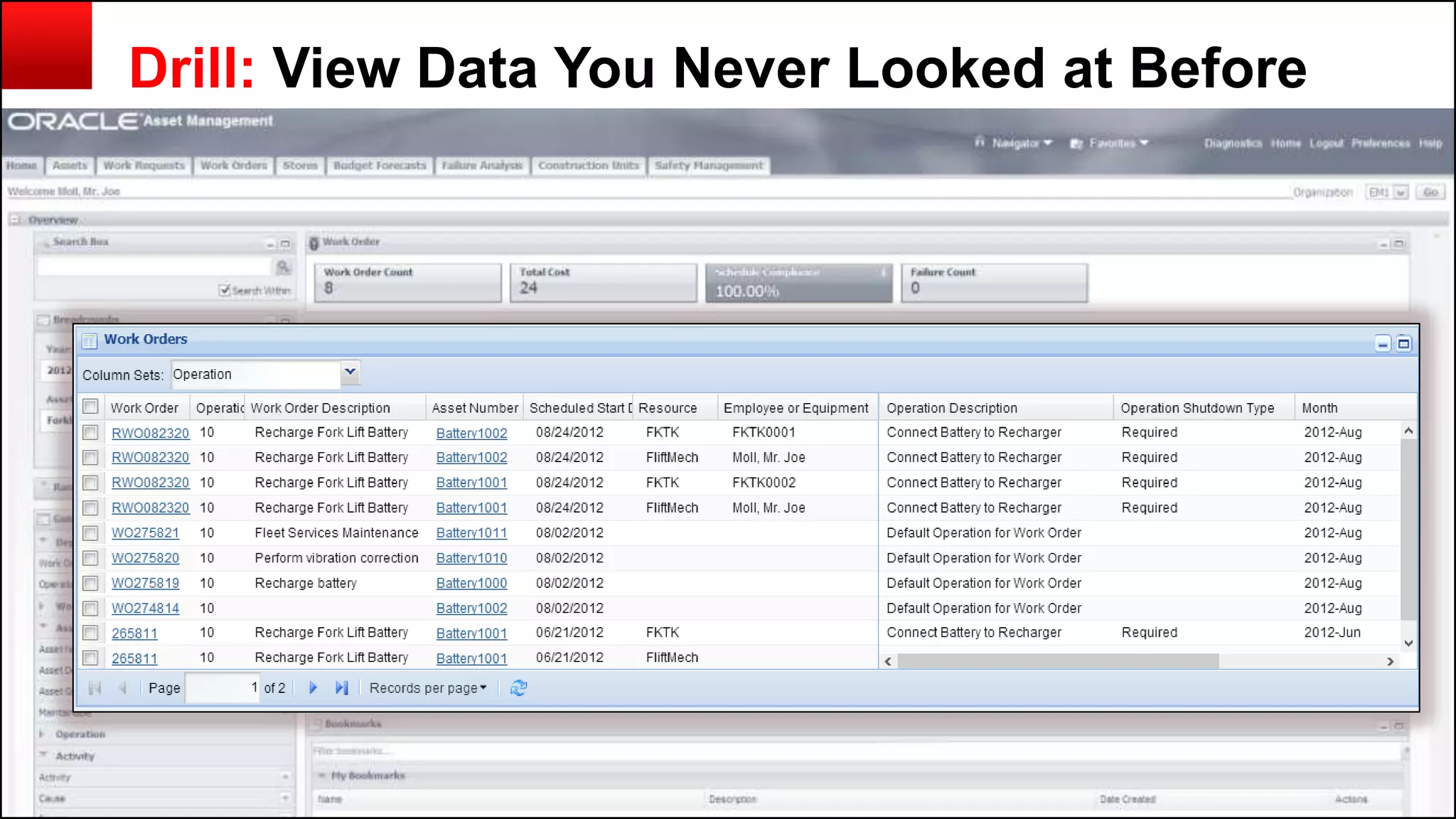The image size is (1456, 819).
Task: Click the page number input field
Action: (x=223, y=687)
